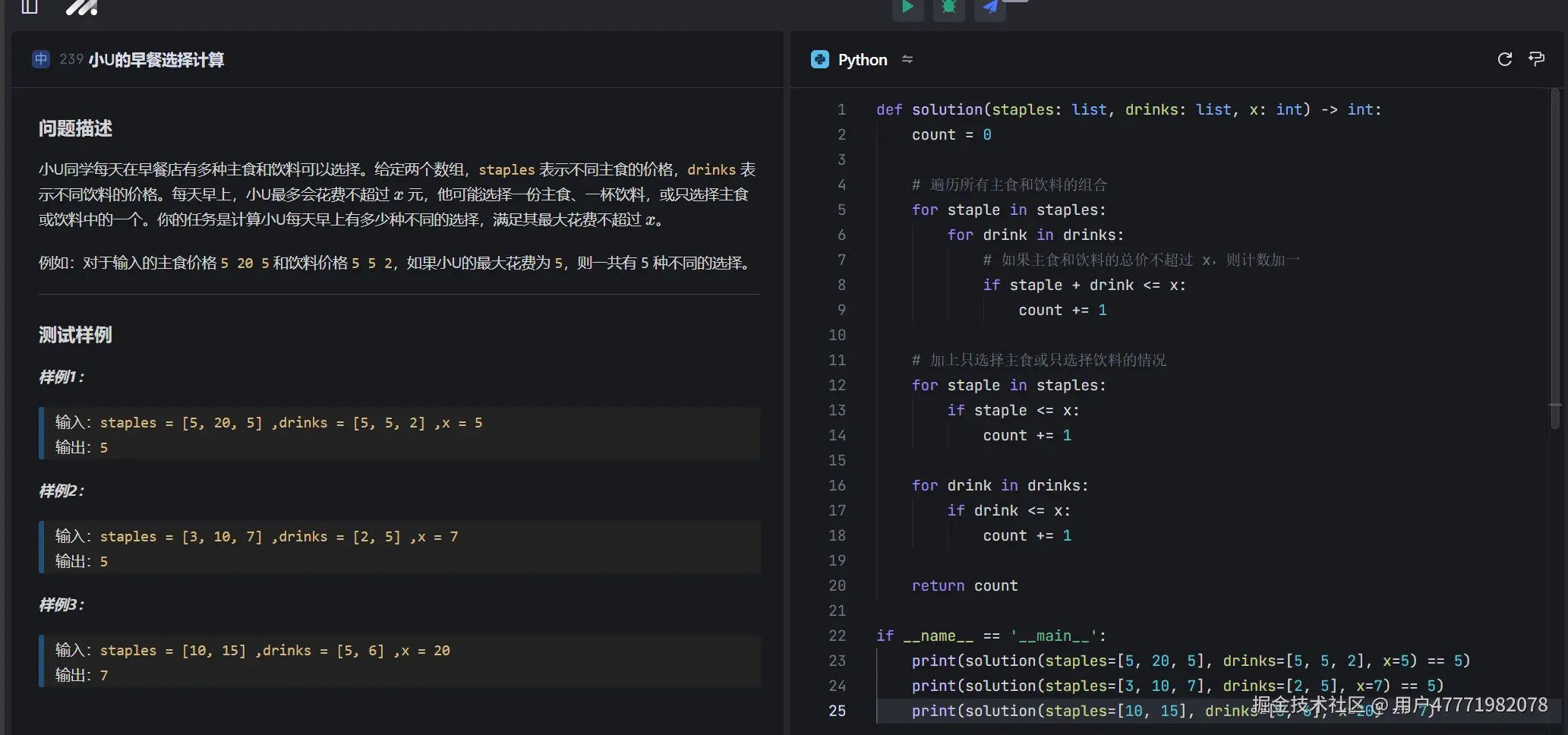Click the 测试样例 section heading
Image resolution: width=1568 pixels, height=735 pixels.
click(75, 335)
